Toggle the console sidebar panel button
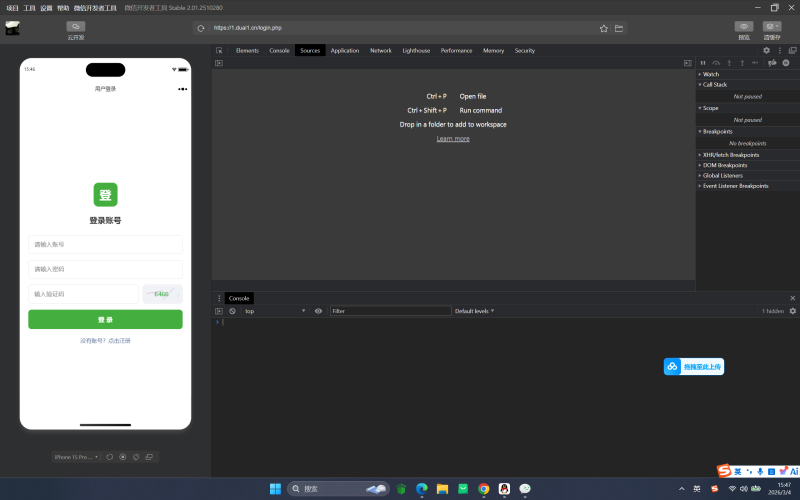Image resolution: width=800 pixels, height=500 pixels. pyautogui.click(x=219, y=311)
